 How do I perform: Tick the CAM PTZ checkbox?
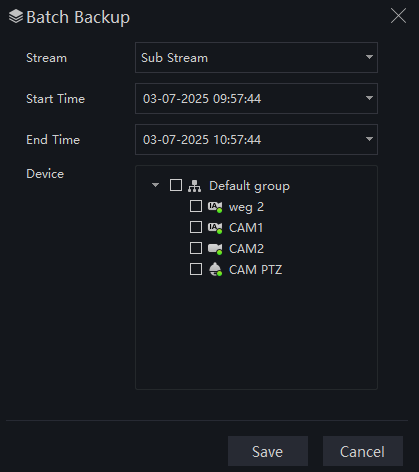coord(196,269)
